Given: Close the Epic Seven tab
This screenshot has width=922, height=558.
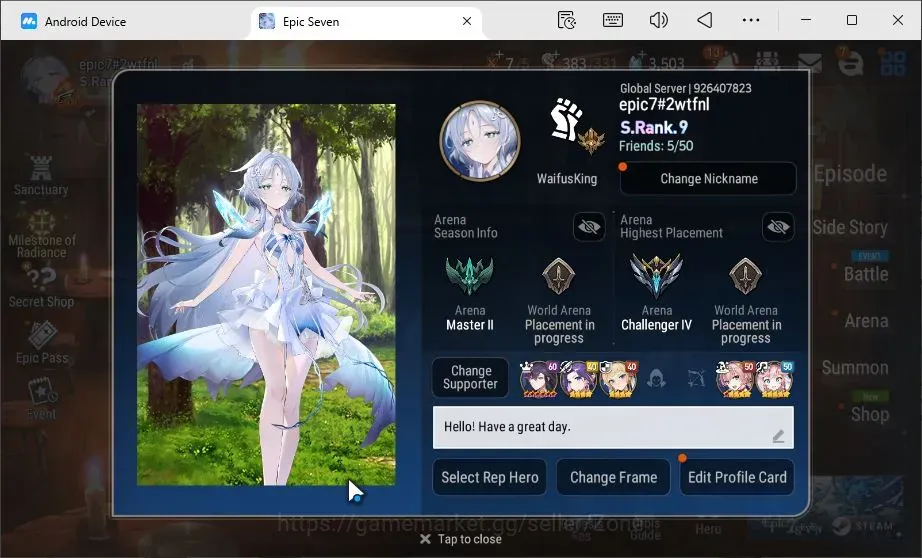Looking at the screenshot, I should [x=467, y=21].
